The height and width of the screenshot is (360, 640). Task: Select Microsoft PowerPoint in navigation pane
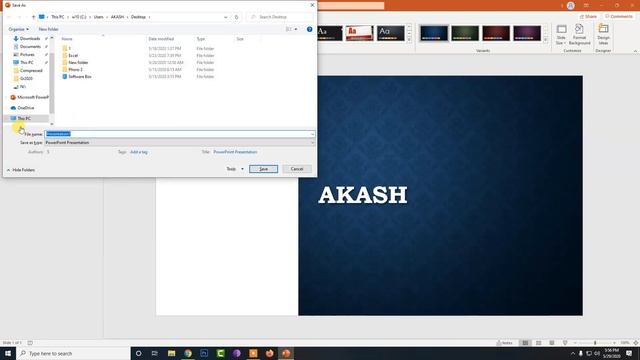click(x=29, y=98)
